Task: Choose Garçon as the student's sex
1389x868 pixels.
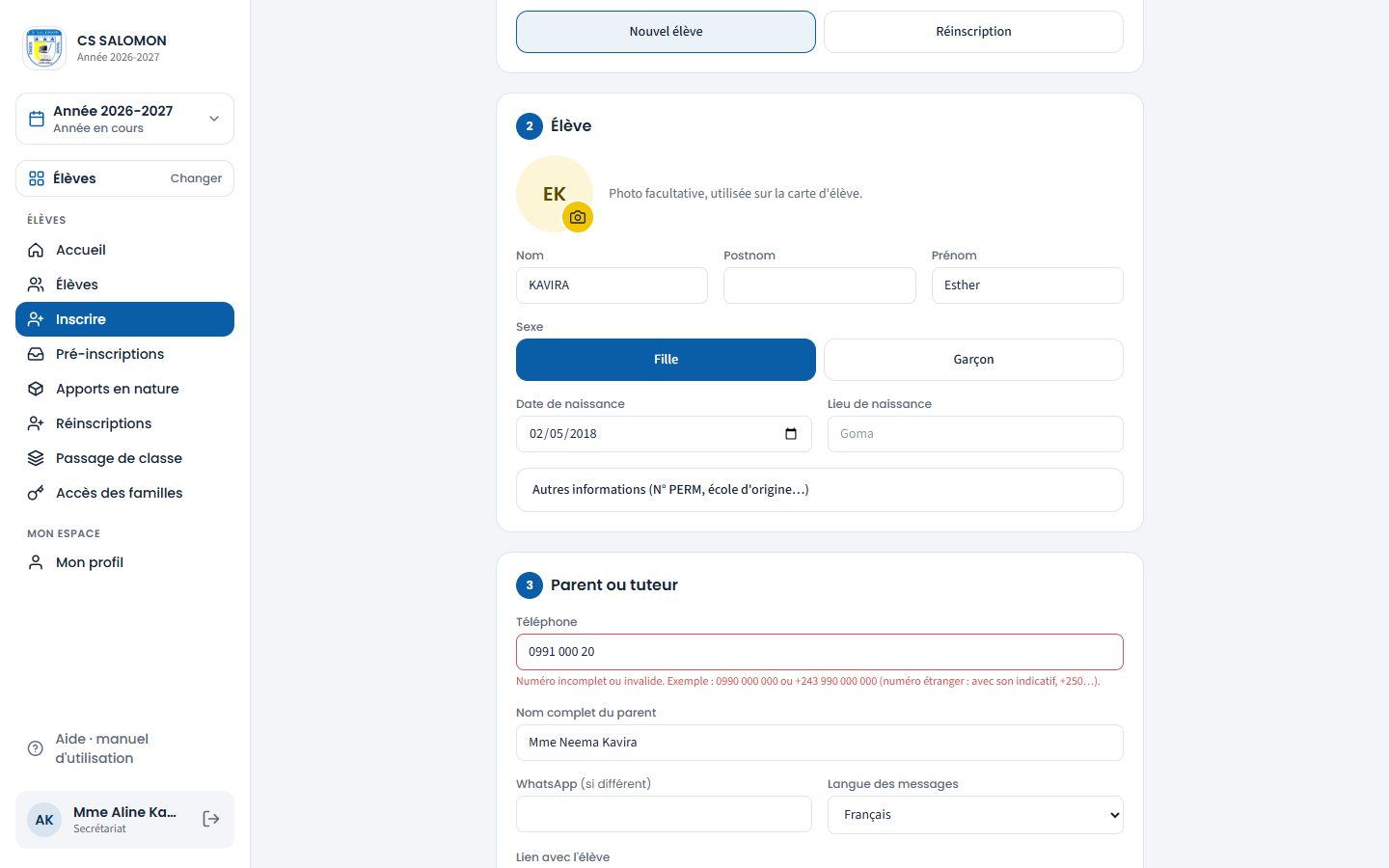Action: (973, 360)
